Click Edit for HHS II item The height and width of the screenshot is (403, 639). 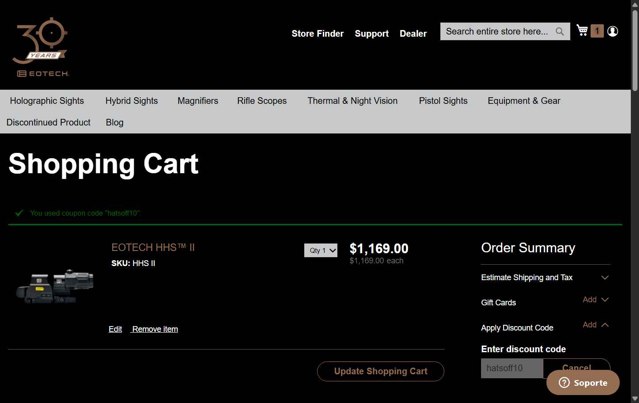[x=115, y=329]
